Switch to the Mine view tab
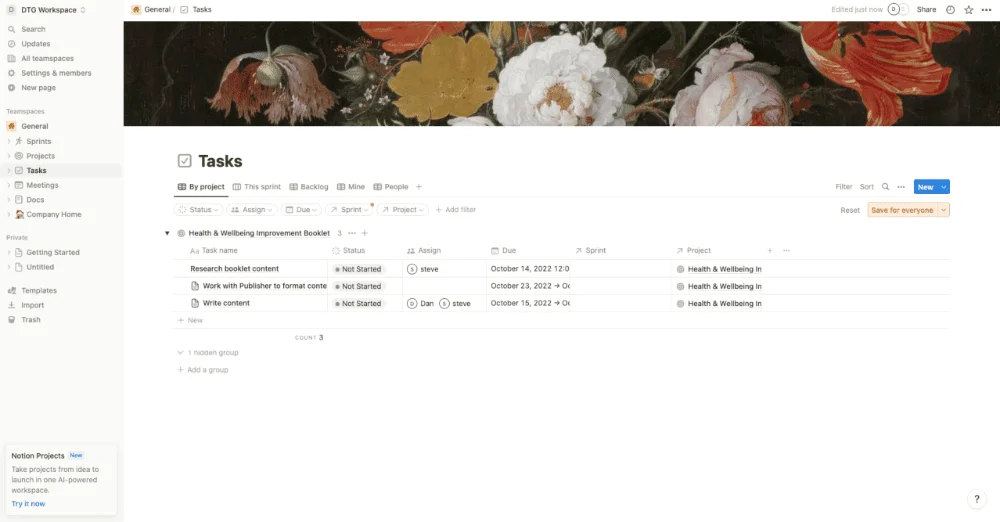Viewport: 1000px width, 522px height. coord(351,187)
